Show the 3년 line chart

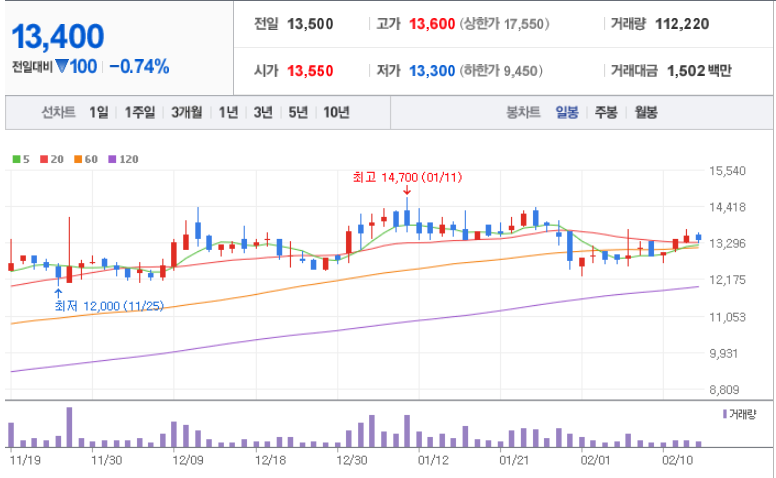tap(263, 112)
